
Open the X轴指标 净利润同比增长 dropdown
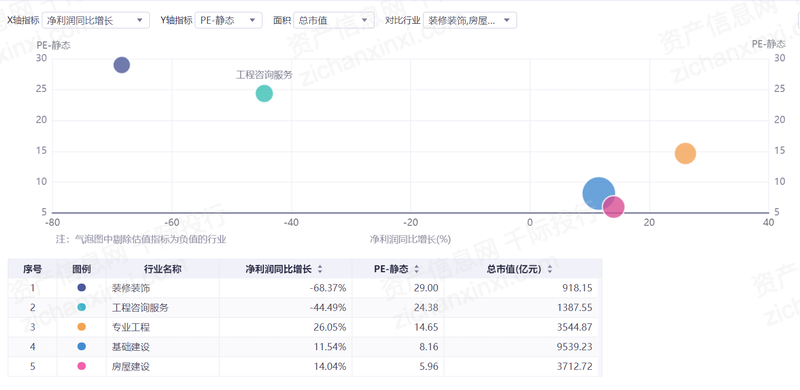click(95, 20)
